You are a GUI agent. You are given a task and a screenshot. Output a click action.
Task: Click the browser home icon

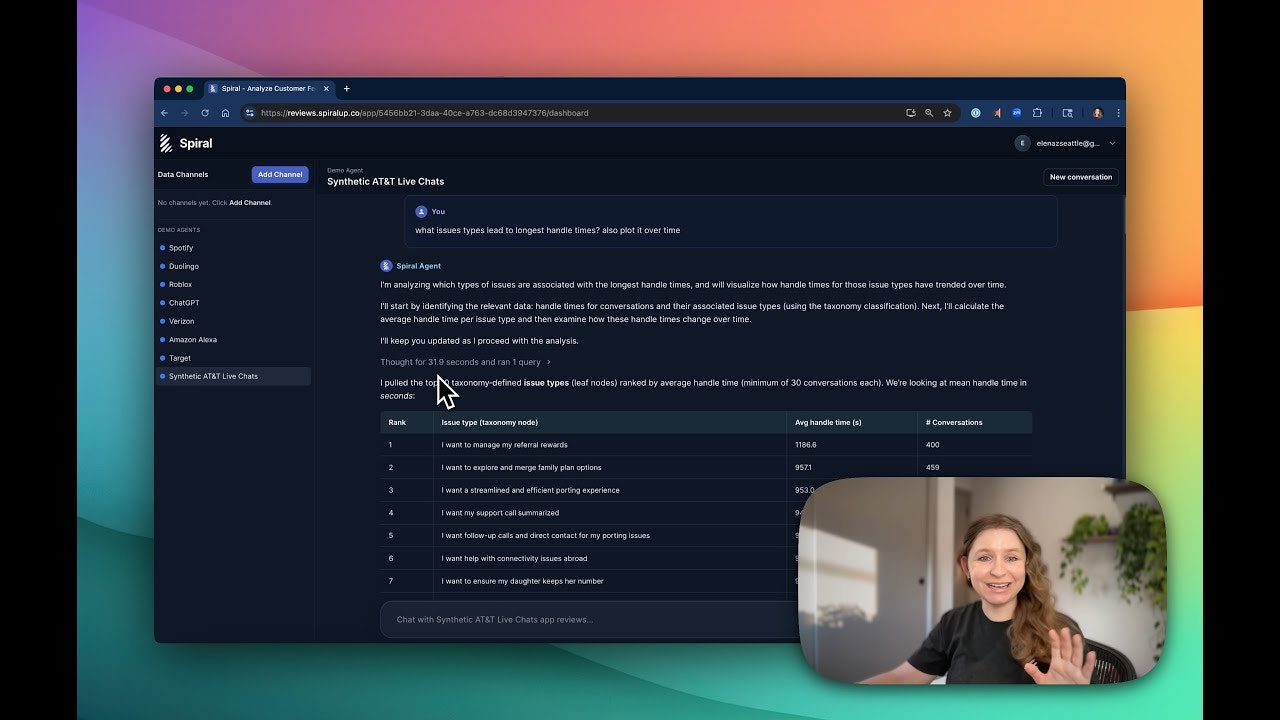(225, 113)
